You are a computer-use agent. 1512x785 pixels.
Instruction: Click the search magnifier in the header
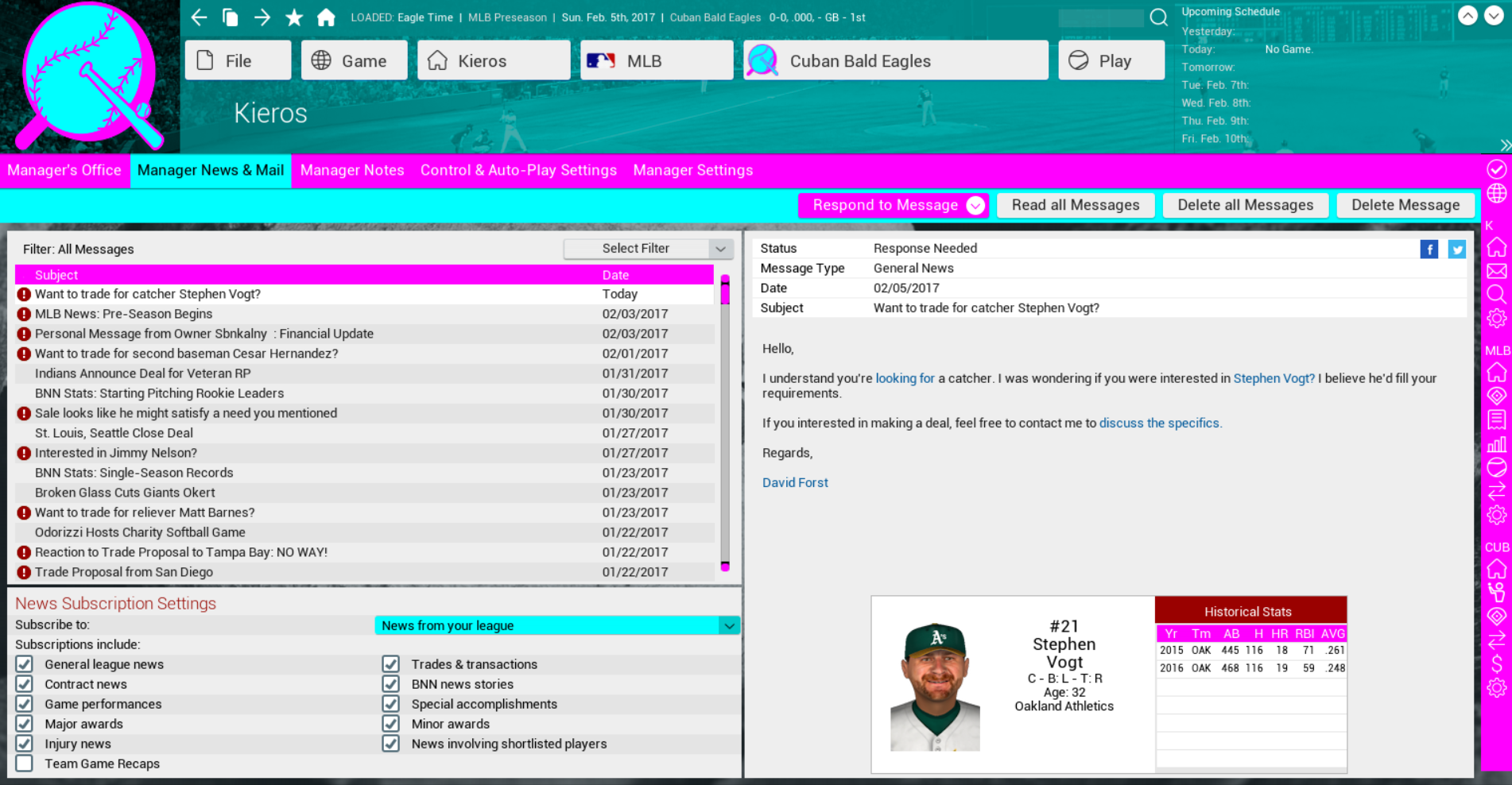pyautogui.click(x=1159, y=17)
